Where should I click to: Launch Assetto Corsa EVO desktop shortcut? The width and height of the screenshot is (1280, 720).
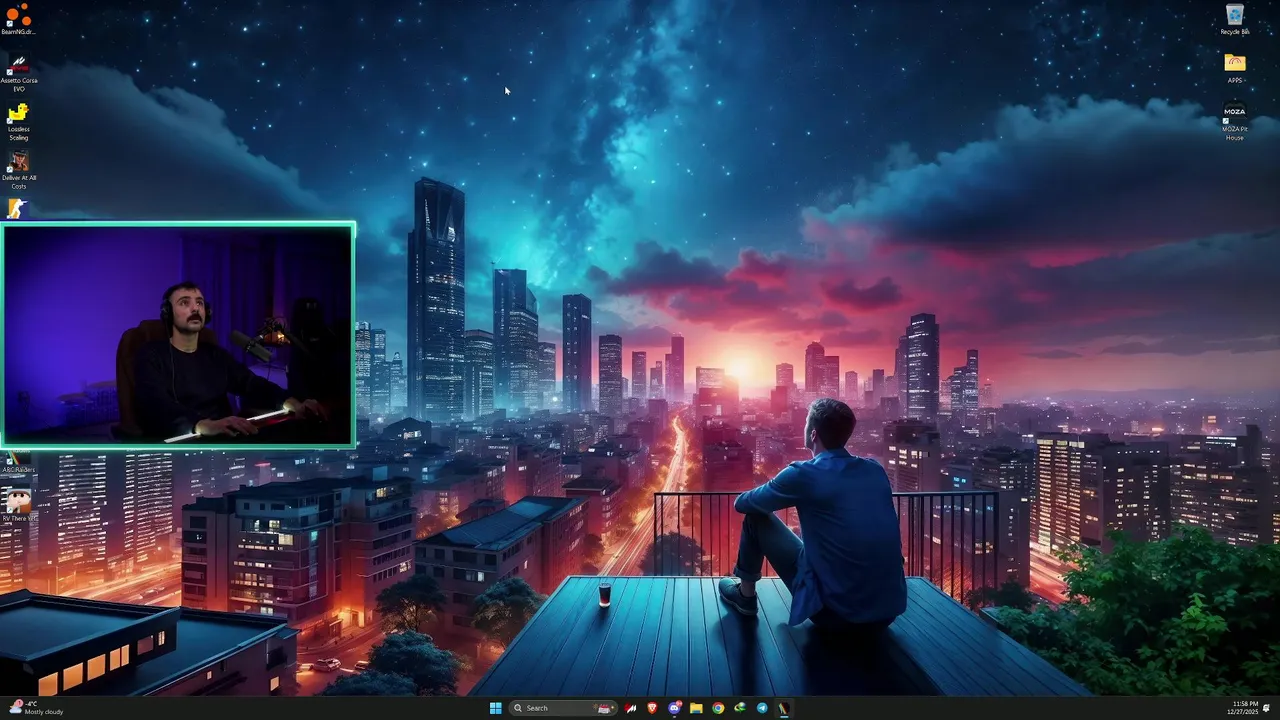click(x=18, y=73)
